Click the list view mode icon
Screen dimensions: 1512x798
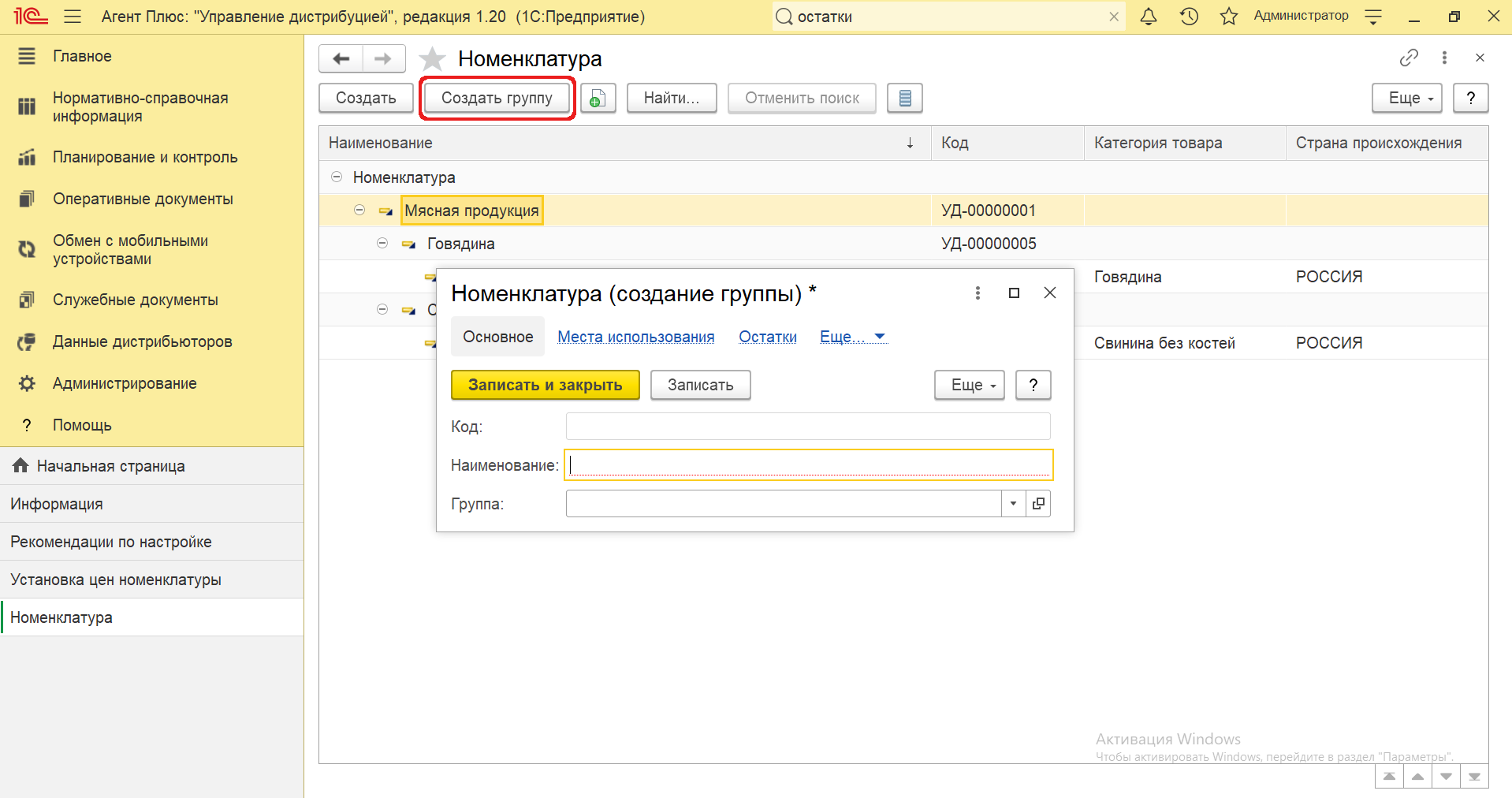[905, 99]
